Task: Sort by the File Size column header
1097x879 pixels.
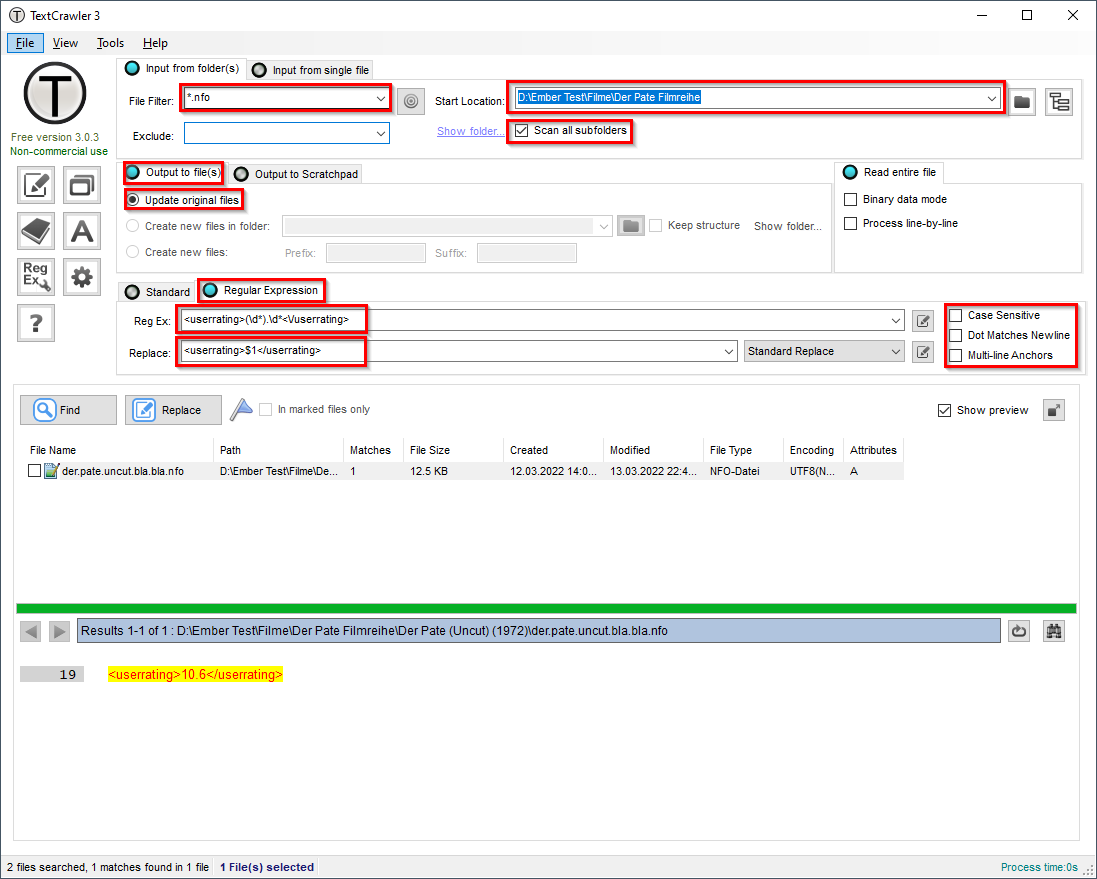Action: tap(453, 450)
